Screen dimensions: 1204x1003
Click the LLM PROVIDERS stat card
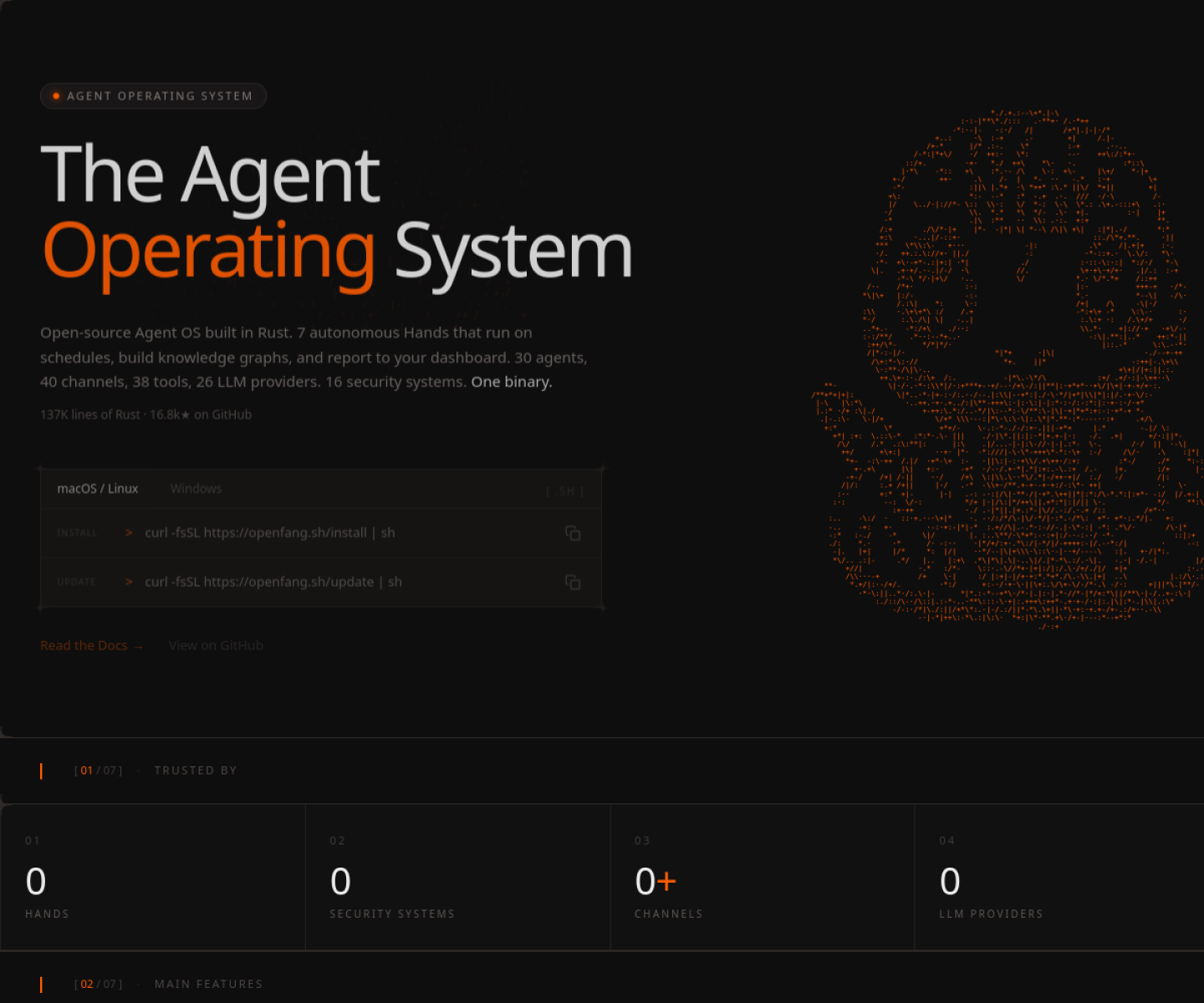click(x=1059, y=877)
